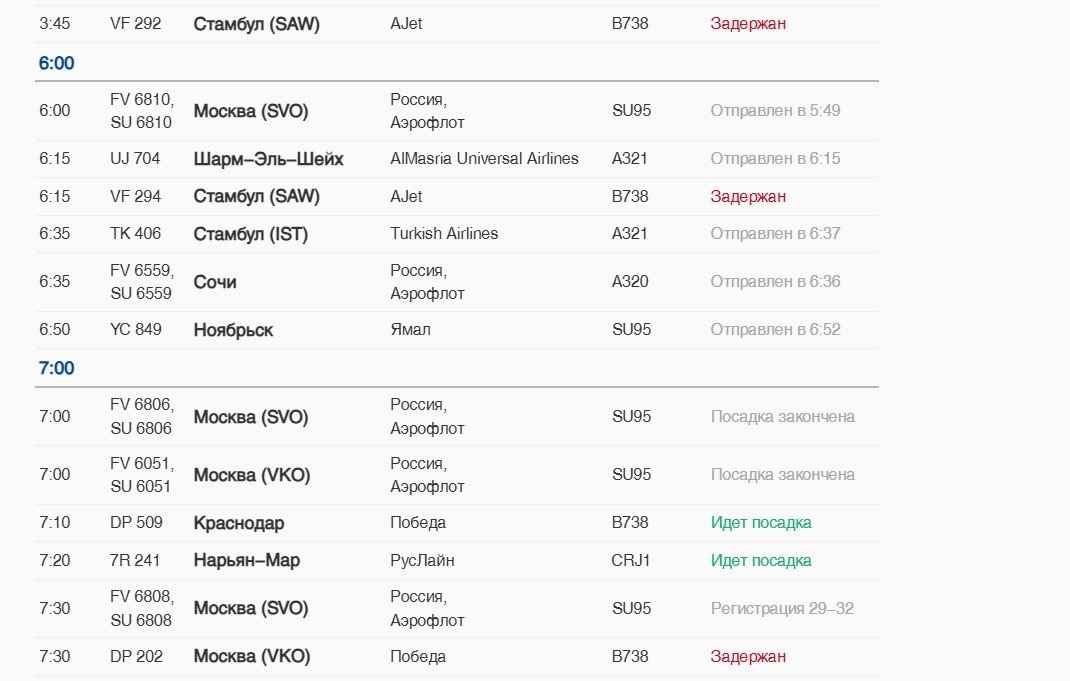
Task: Open Москва (VKO) link for flight DP 202
Action: [252, 657]
